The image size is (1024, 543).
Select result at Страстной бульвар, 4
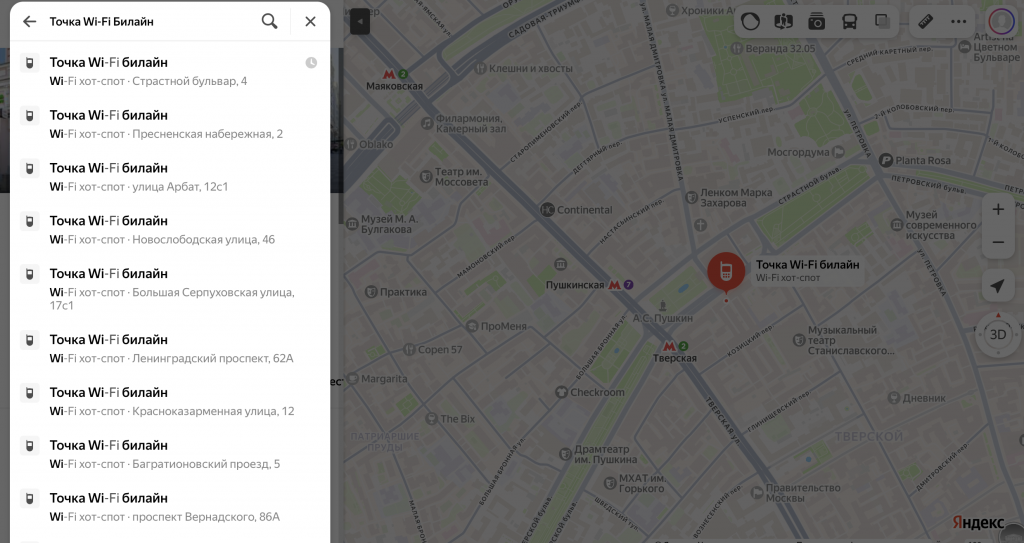coord(170,71)
